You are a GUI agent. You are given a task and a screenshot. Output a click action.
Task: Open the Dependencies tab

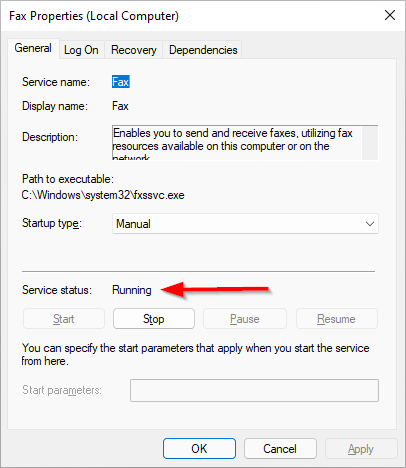pos(203,50)
